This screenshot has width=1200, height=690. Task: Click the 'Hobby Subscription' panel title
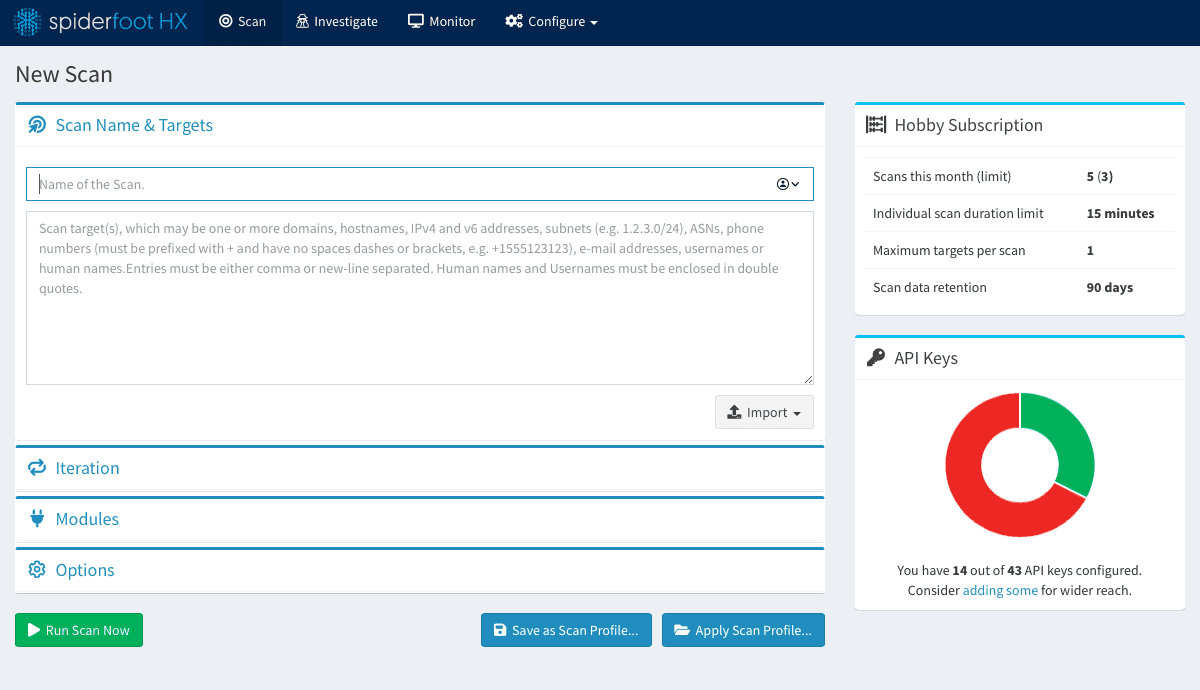pyautogui.click(x=969, y=125)
